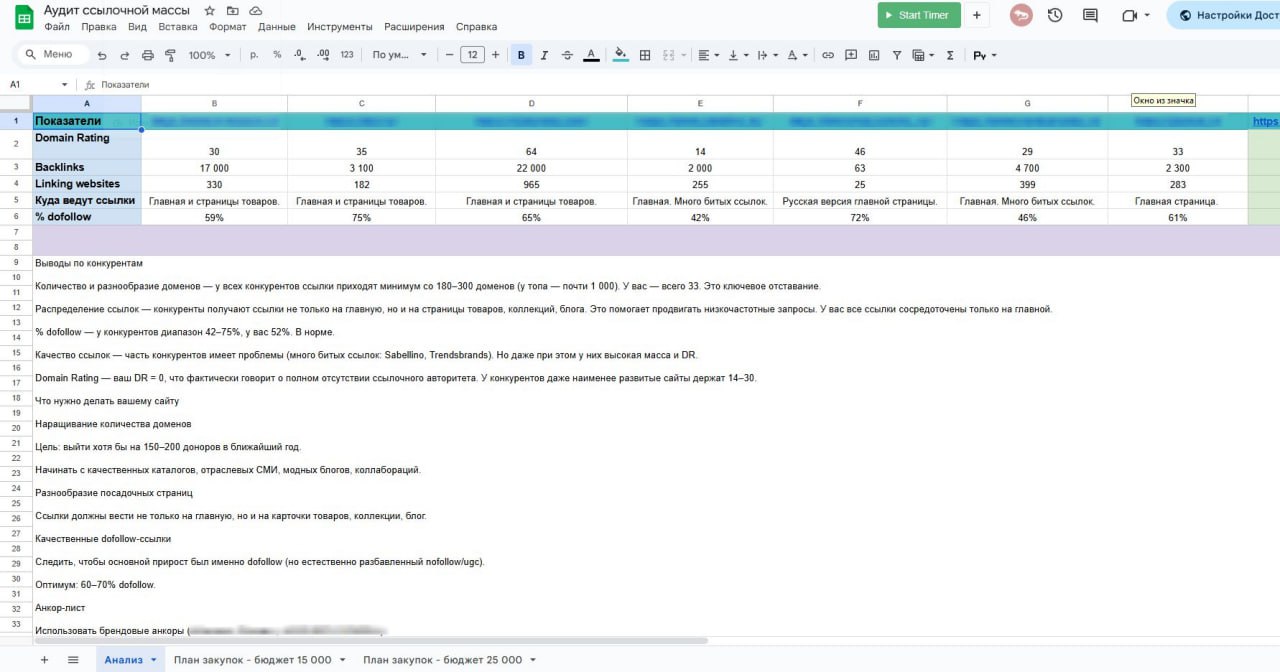Toggle strikethrough formatting
The image size is (1280, 672).
point(568,55)
